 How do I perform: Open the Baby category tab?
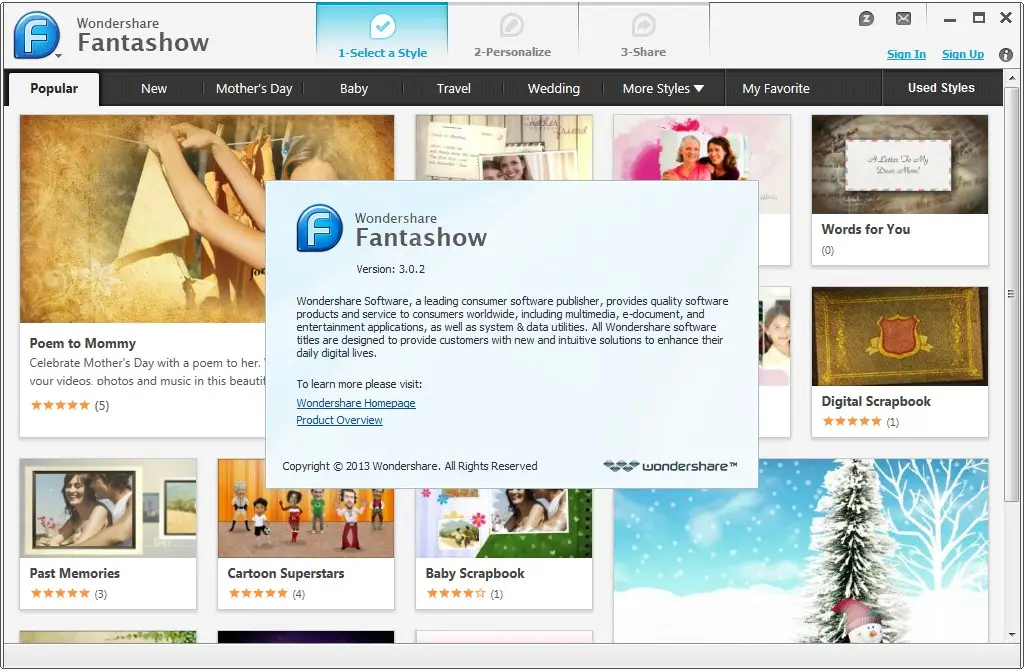(354, 88)
